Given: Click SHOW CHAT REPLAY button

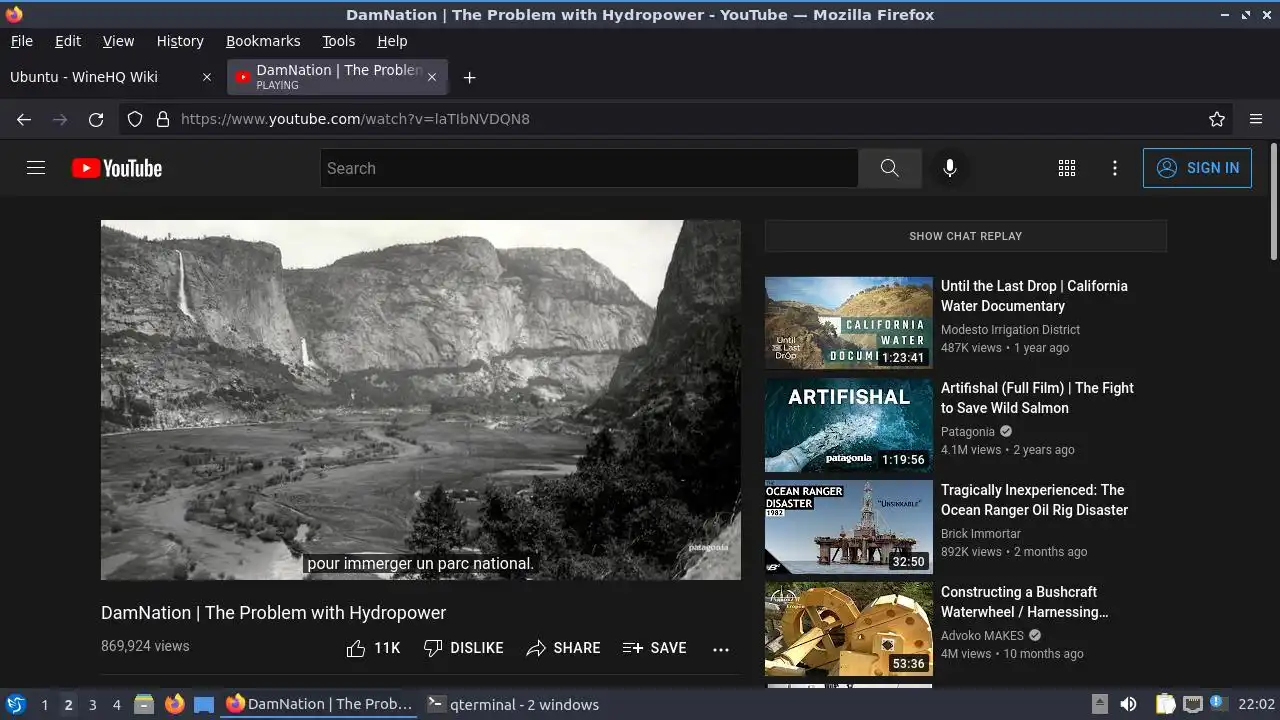Looking at the screenshot, I should point(965,236).
